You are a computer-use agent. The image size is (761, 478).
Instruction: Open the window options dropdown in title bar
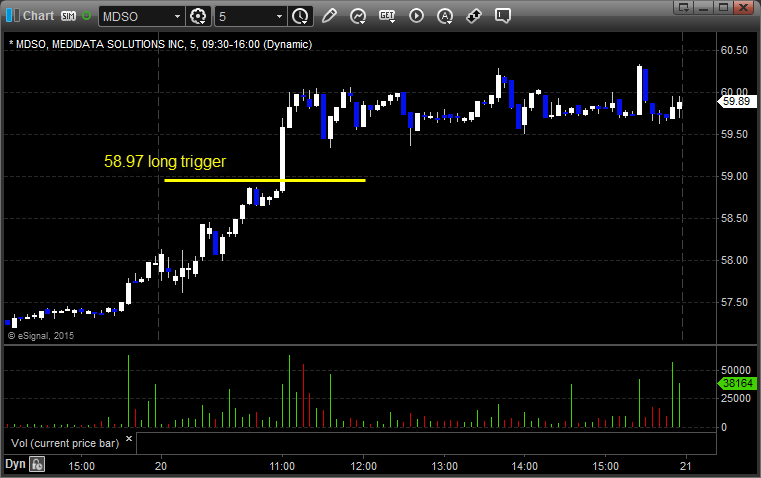684,7
